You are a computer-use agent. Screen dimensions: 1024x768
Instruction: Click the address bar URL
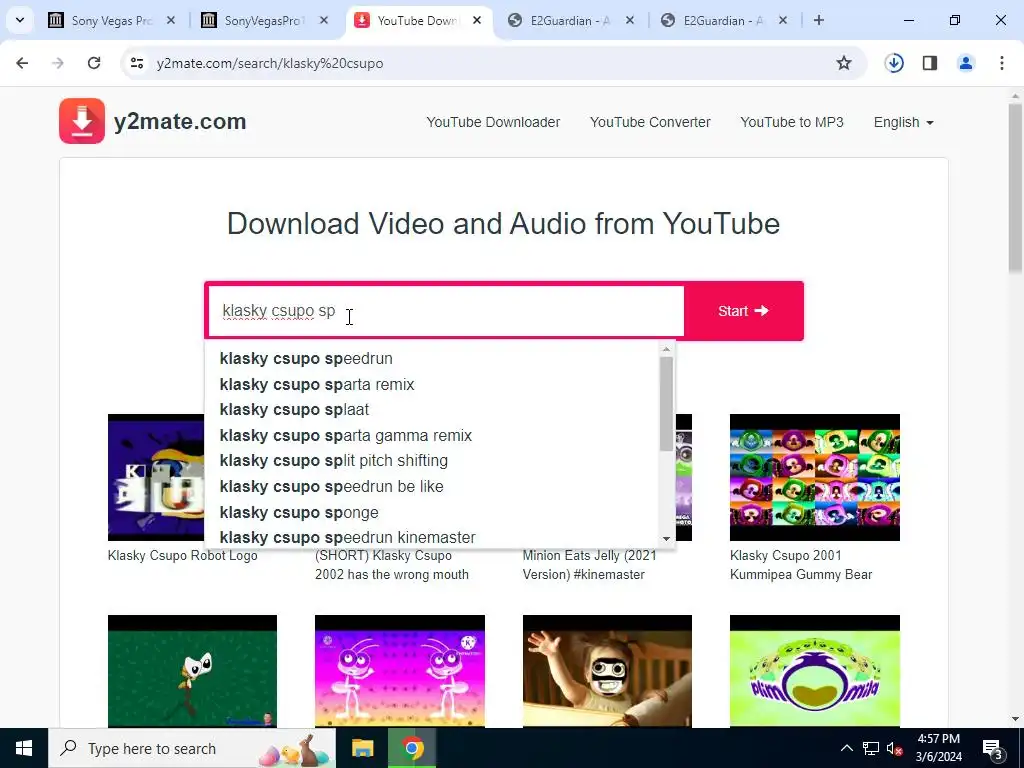click(x=270, y=63)
